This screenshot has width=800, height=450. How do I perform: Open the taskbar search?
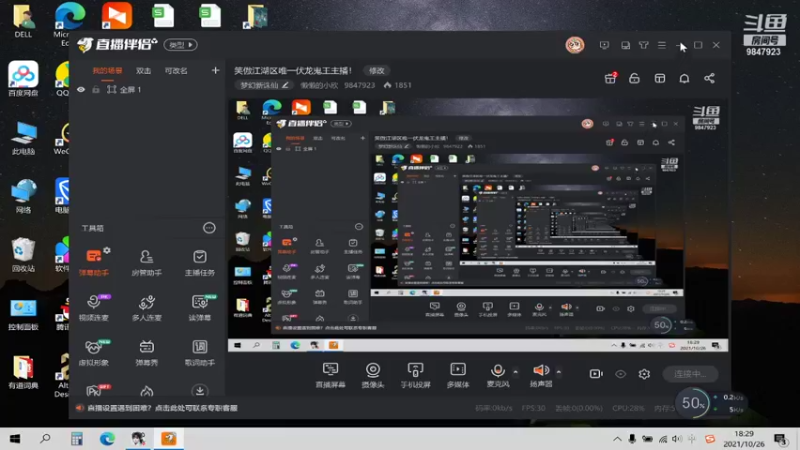pyautogui.click(x=45, y=439)
